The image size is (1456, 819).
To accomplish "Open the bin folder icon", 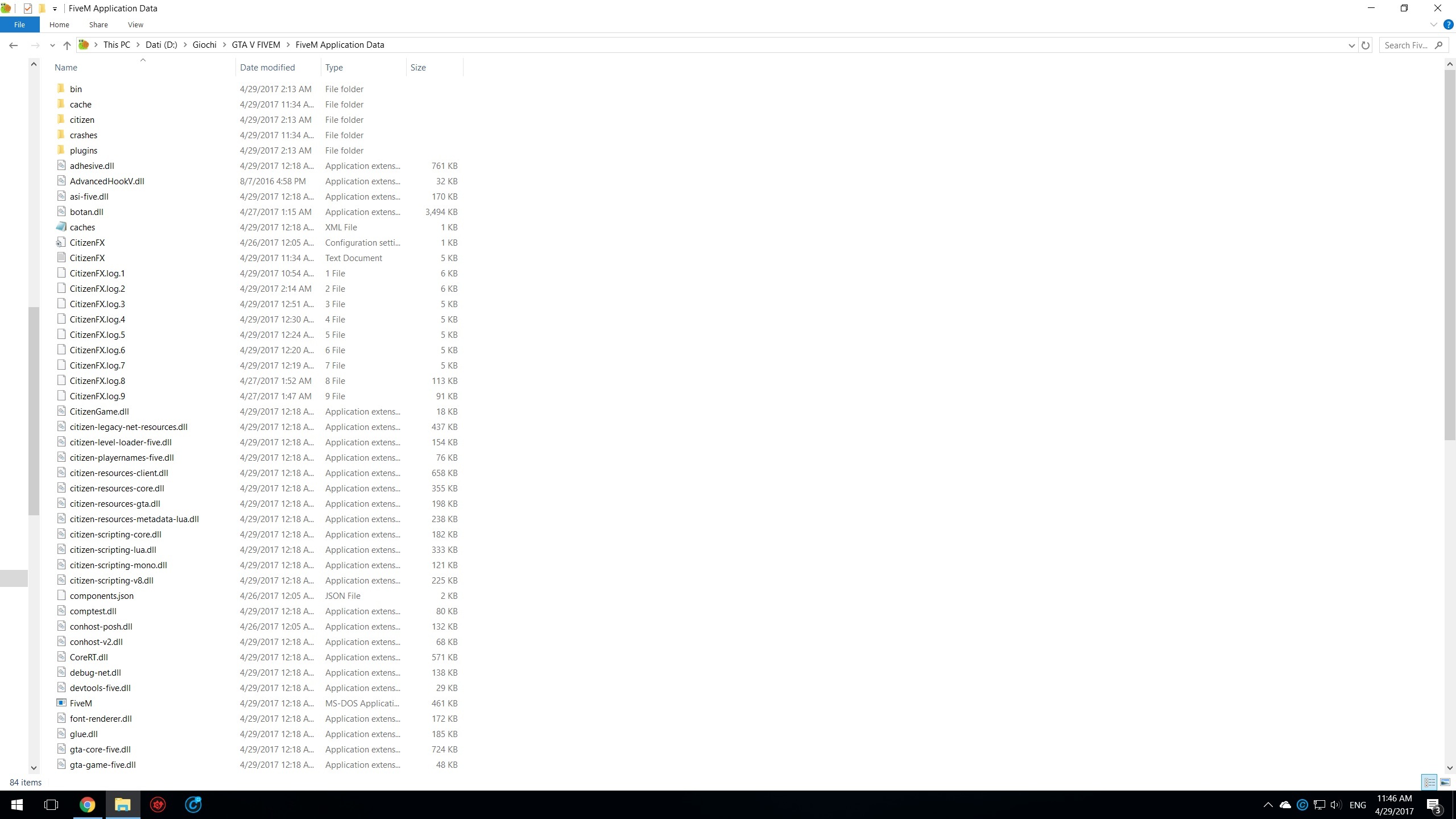I will click(61, 89).
